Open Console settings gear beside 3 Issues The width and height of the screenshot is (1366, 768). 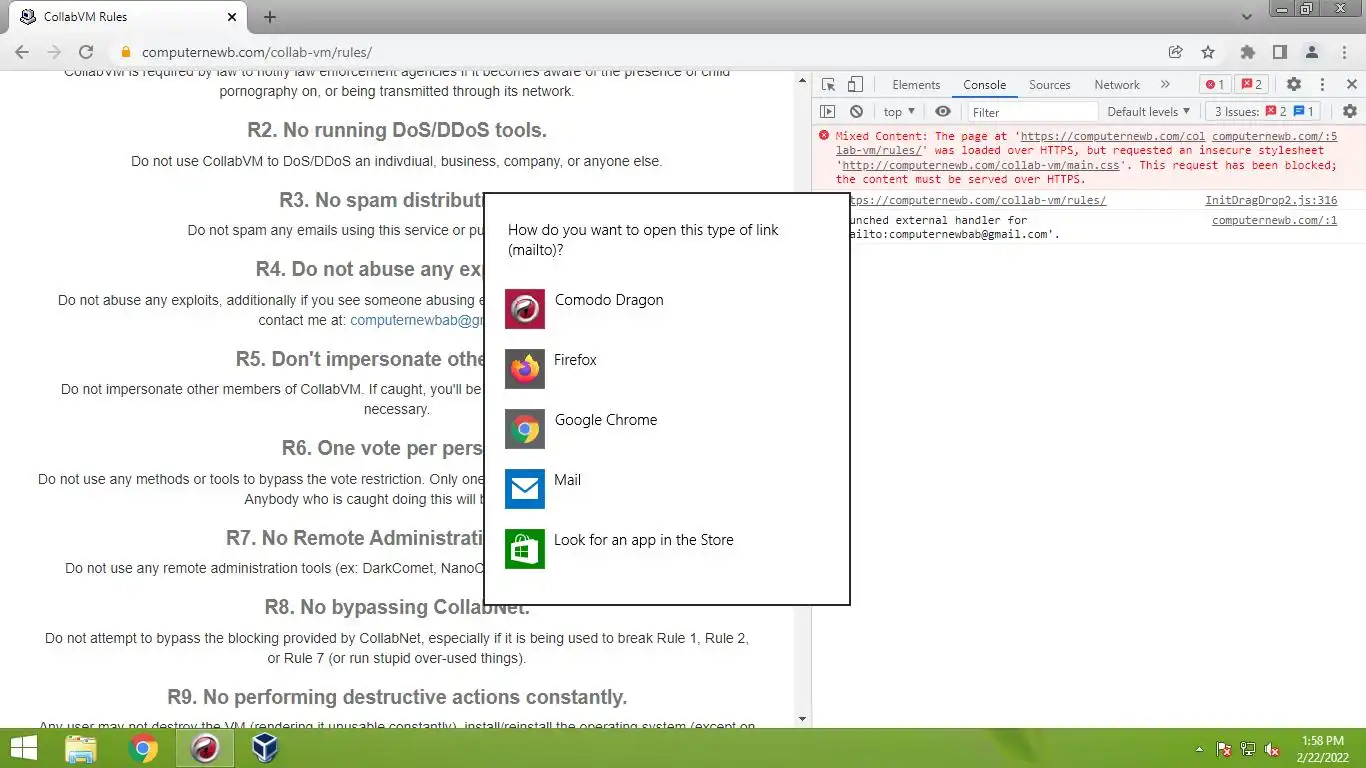tap(1350, 112)
